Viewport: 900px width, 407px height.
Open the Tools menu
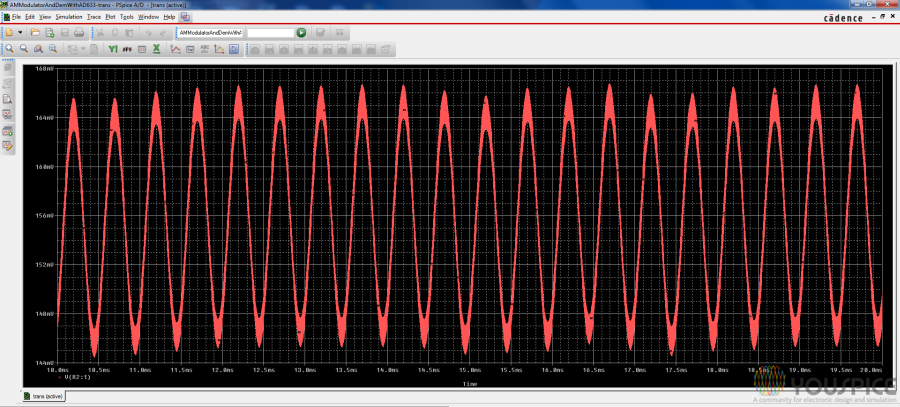[x=126, y=17]
